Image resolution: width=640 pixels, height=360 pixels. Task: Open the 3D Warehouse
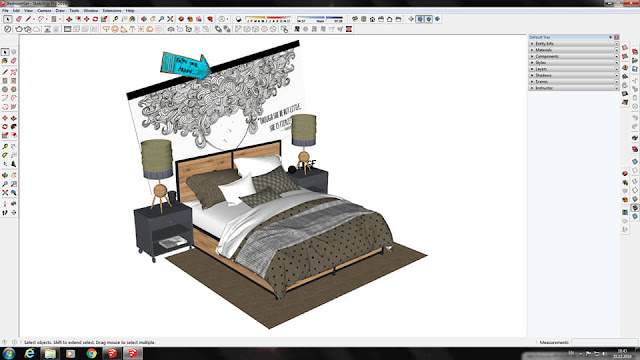click(x=181, y=19)
